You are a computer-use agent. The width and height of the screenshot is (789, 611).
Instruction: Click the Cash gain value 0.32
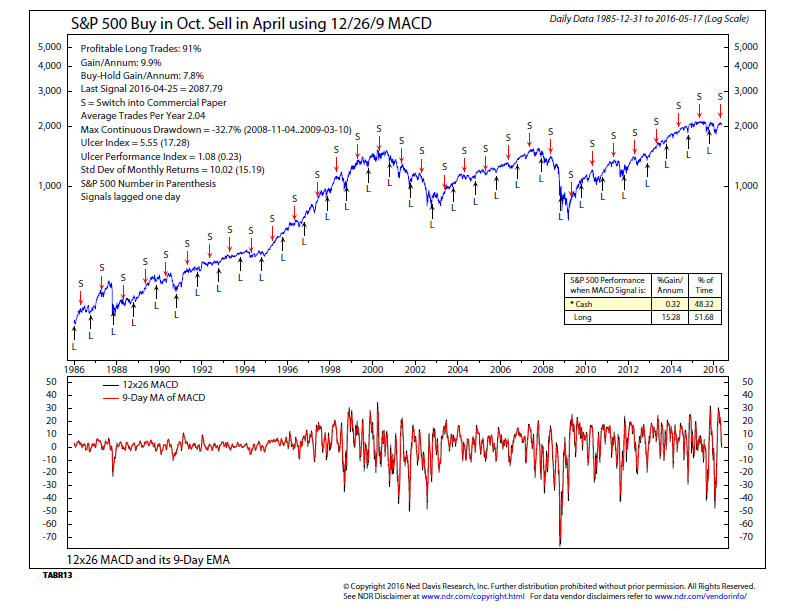point(672,304)
